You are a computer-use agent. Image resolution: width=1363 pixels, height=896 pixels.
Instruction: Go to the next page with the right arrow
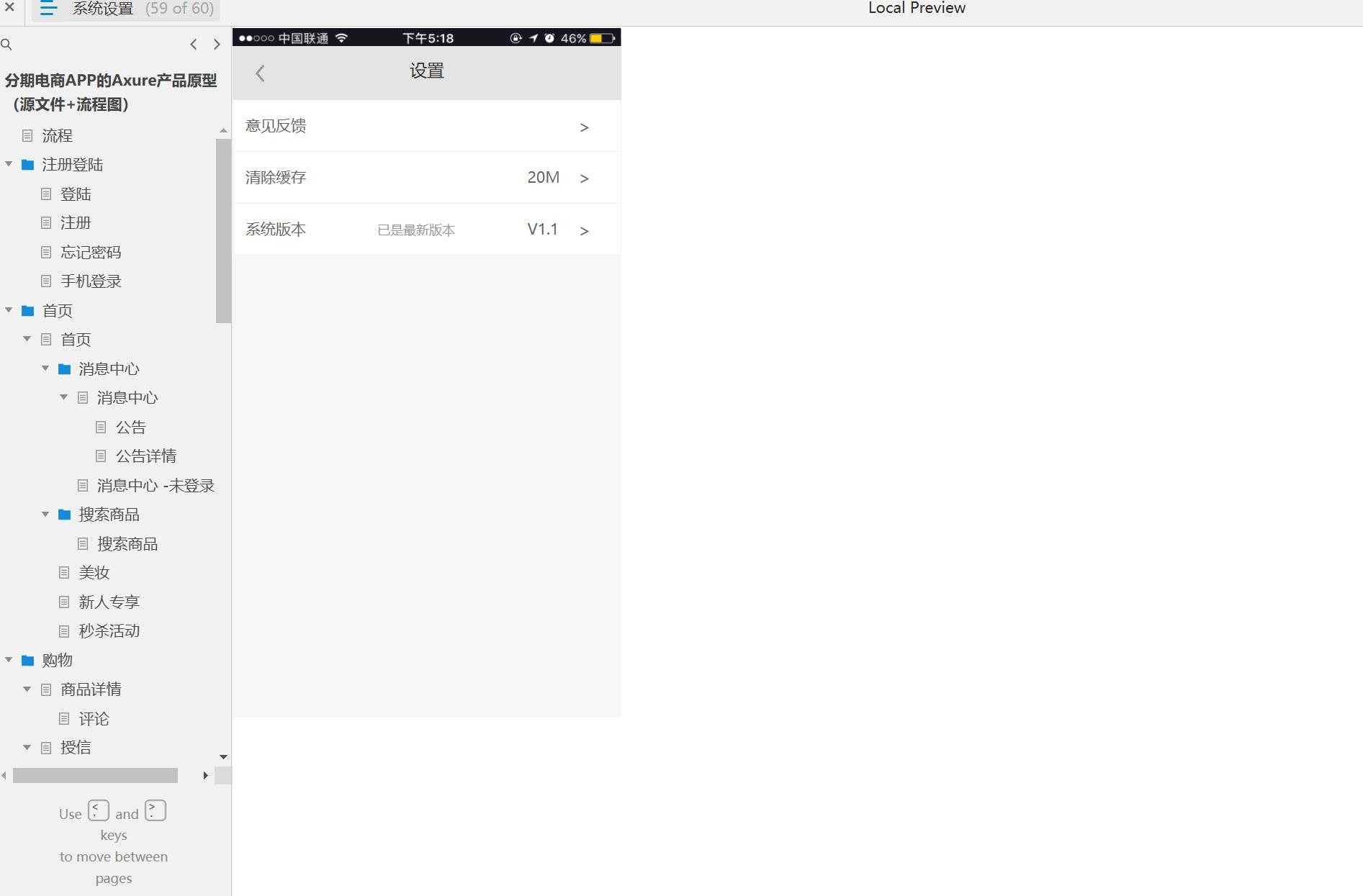click(x=217, y=44)
